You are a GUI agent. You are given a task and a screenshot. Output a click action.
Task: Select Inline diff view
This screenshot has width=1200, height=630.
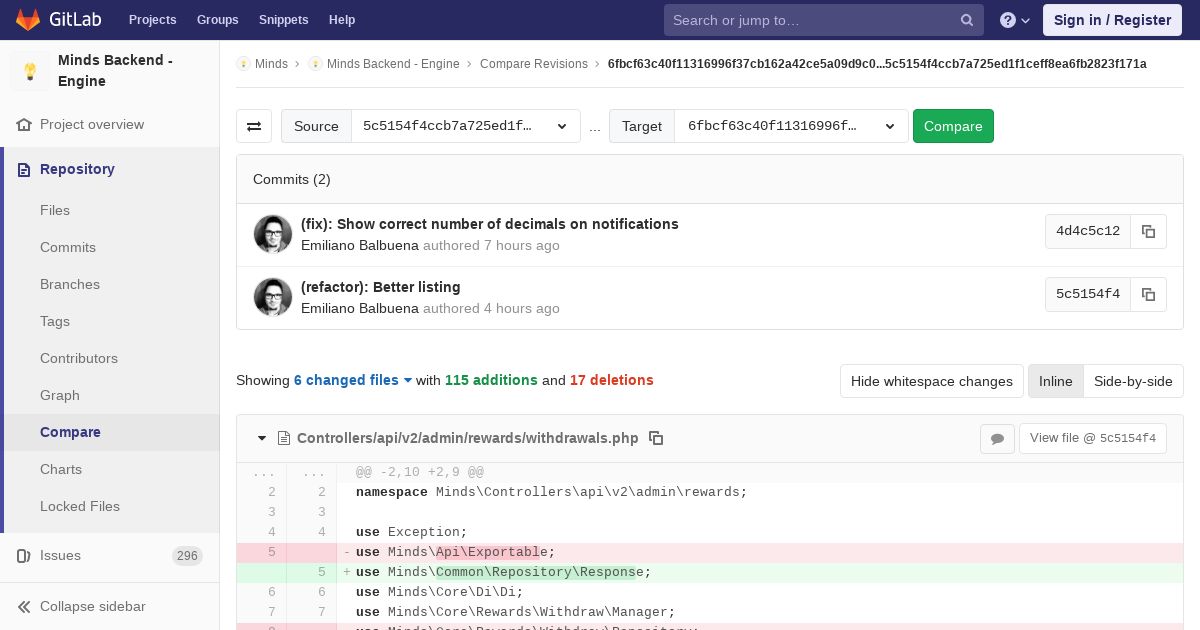click(x=1055, y=381)
